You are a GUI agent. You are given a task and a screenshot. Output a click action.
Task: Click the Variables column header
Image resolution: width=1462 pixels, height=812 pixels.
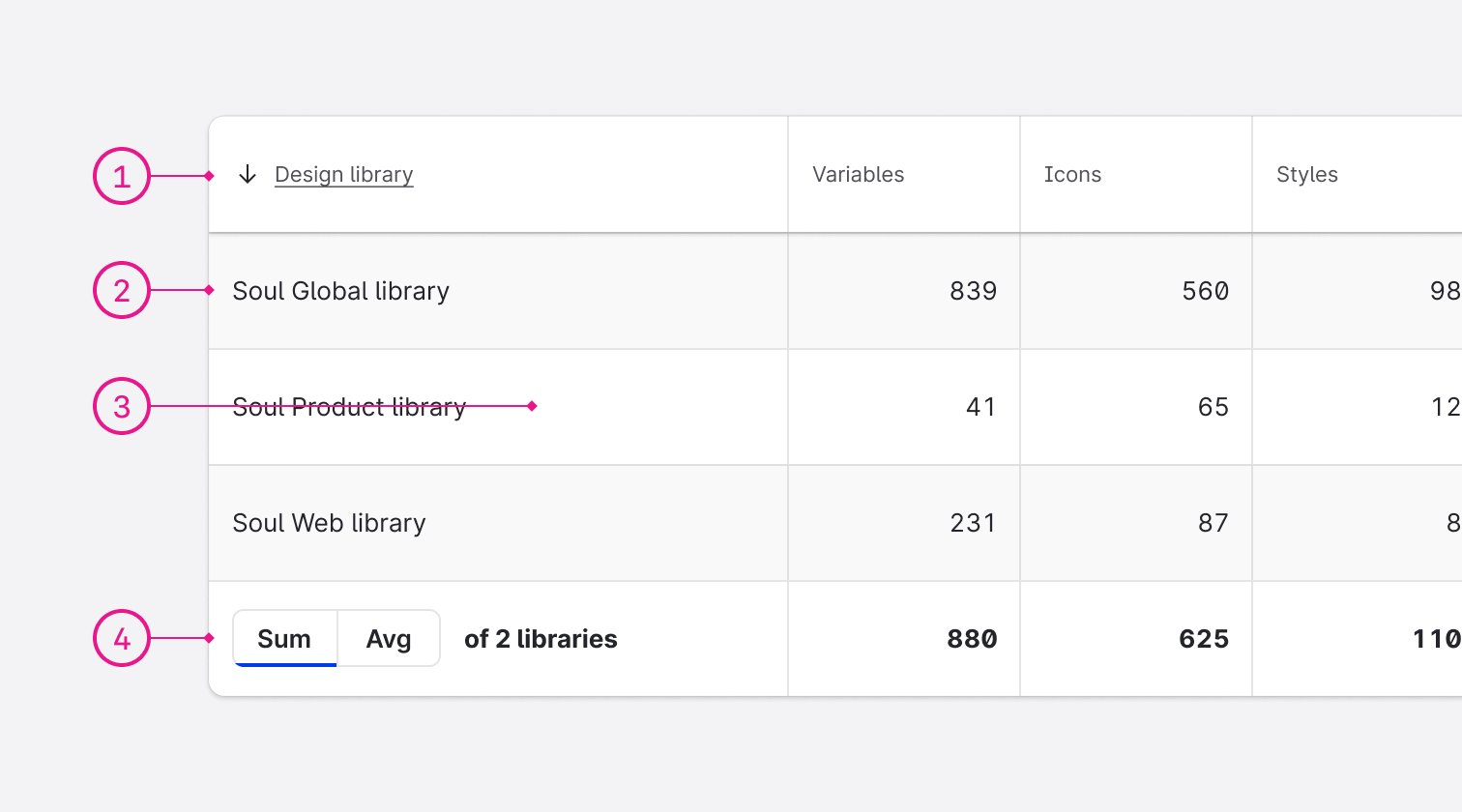(857, 175)
